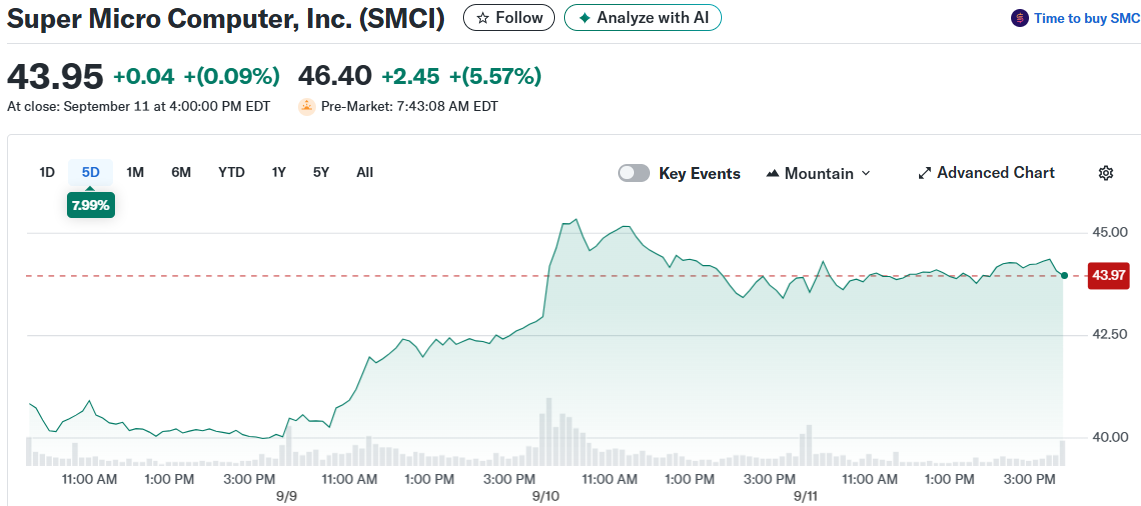Click the +2.45 +(5.57%) change text
Screen dimensions: 1141x506
[461, 76]
